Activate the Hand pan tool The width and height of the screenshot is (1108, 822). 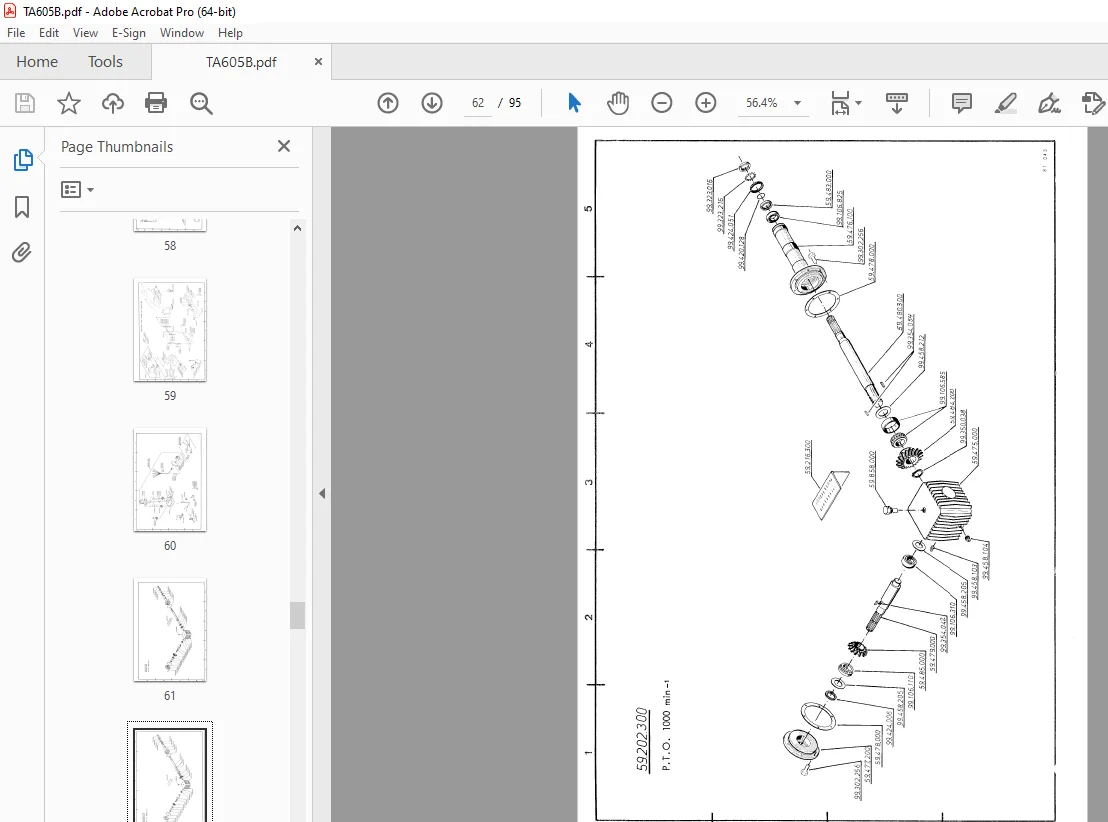[618, 103]
